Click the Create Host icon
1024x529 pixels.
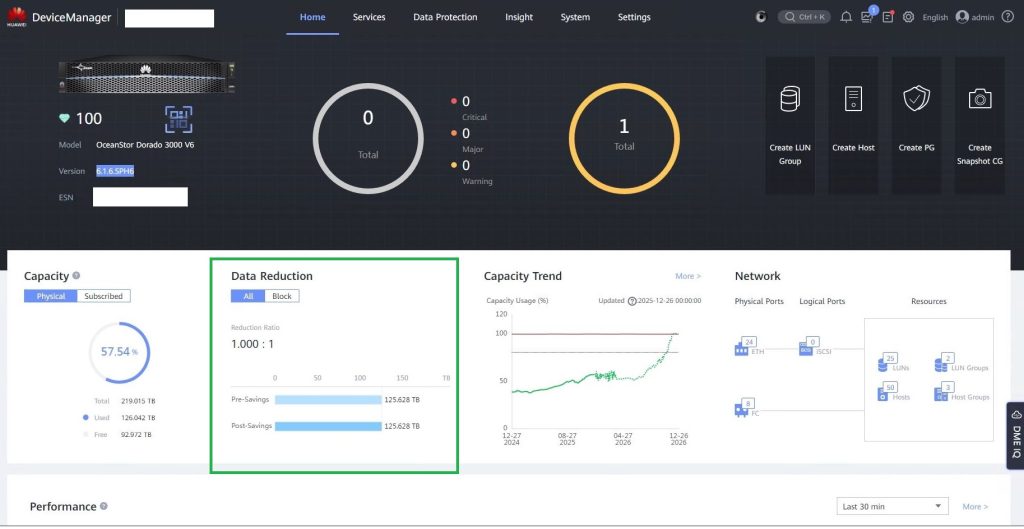(853, 98)
